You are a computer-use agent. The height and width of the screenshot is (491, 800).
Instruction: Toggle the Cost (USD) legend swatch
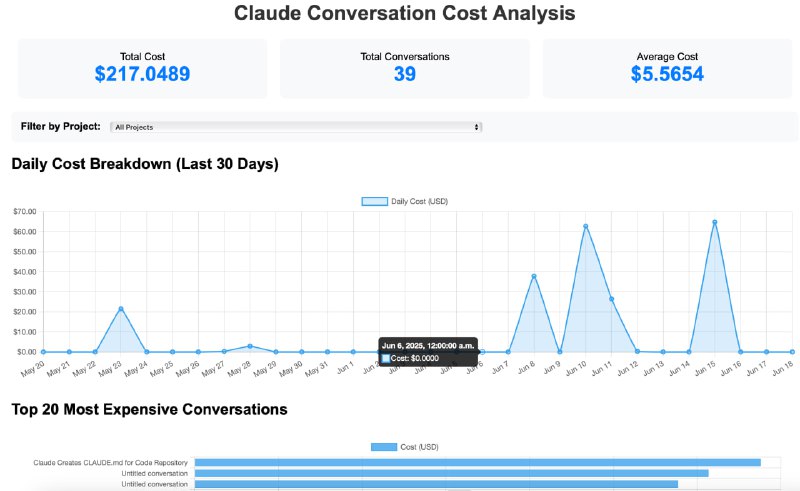[x=384, y=447]
